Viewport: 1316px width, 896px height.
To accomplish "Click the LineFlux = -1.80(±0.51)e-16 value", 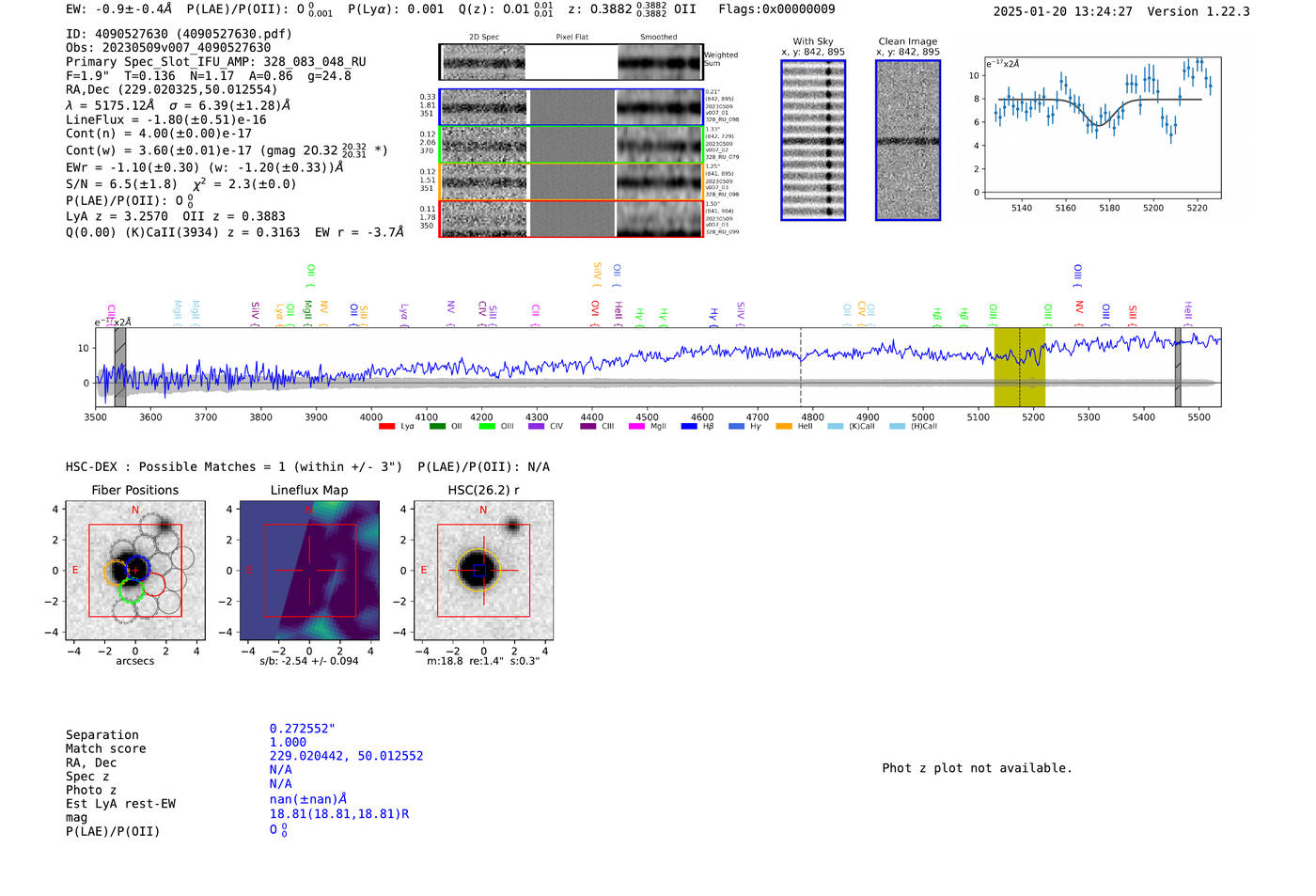I will tap(166, 119).
